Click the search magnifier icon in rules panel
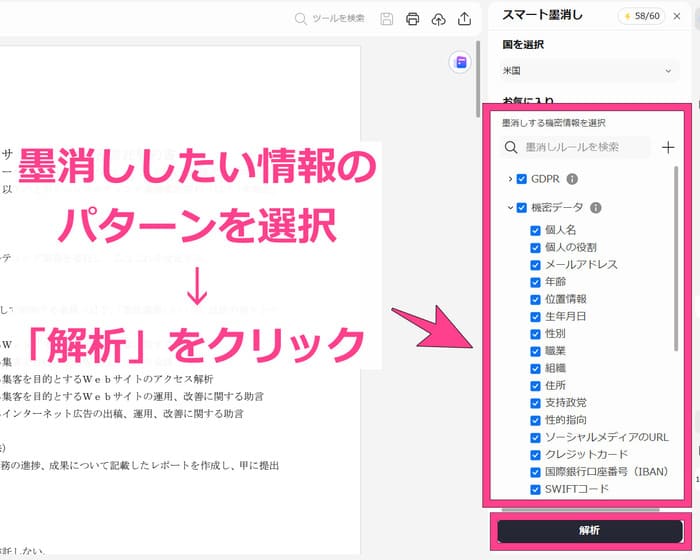This screenshot has height=560, width=700. [x=511, y=147]
